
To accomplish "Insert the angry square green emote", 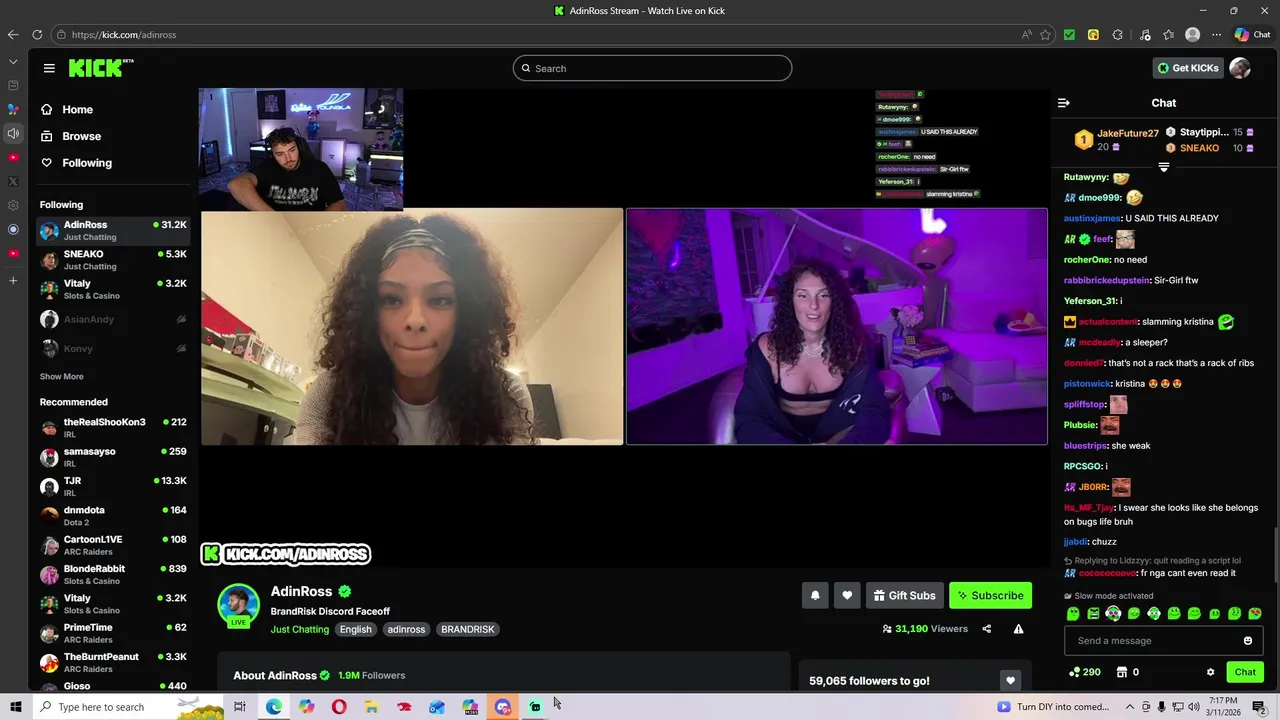I will pos(1093,614).
